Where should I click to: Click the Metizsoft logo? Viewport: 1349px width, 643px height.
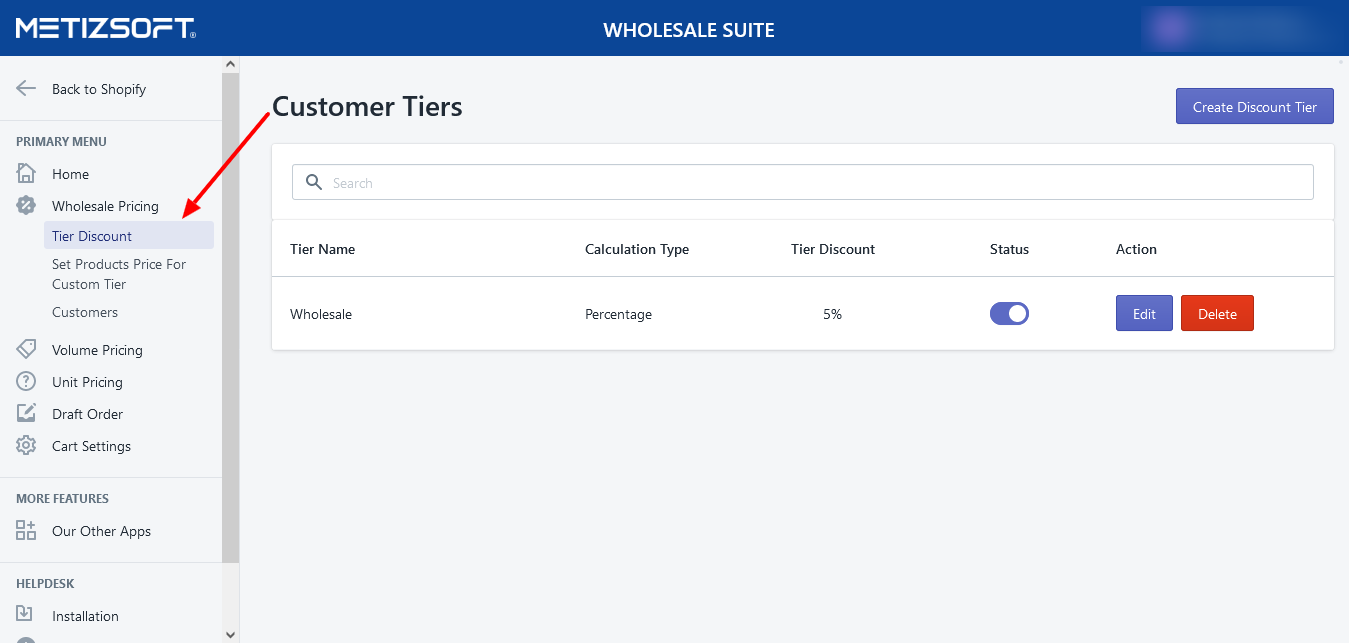[x=105, y=28]
